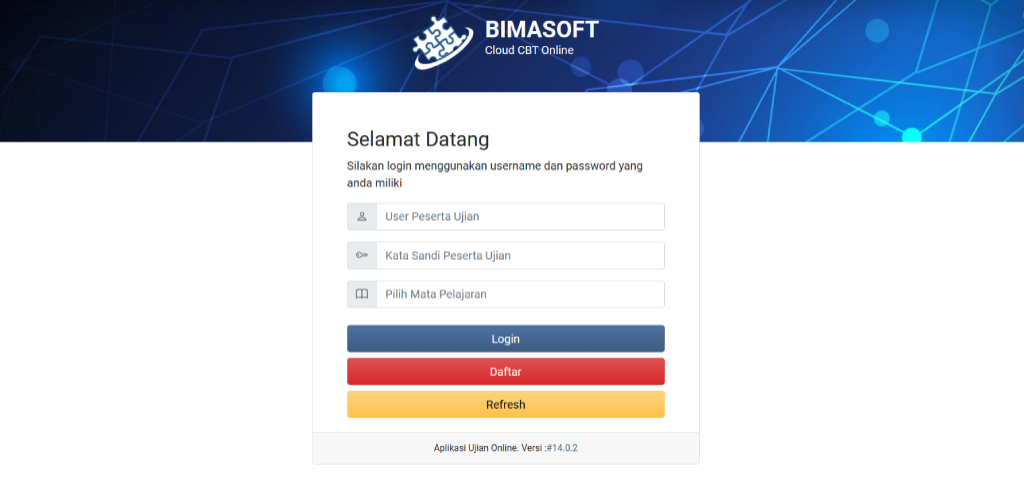Click the blue Login button

click(x=505, y=339)
